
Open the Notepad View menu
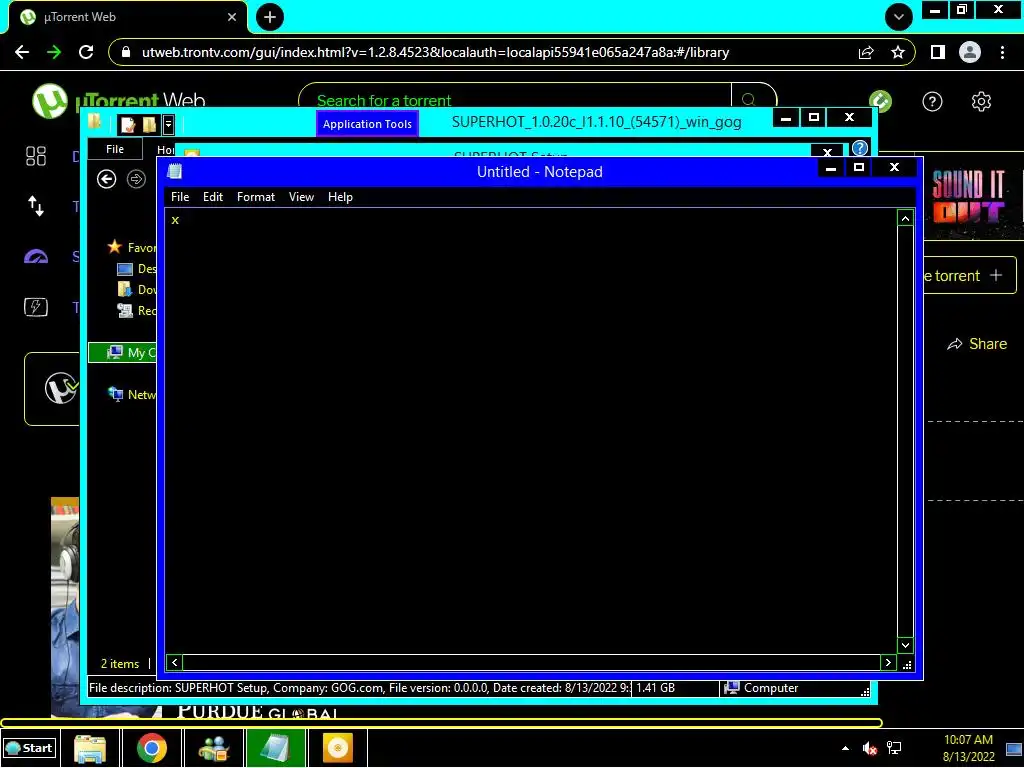click(x=301, y=197)
